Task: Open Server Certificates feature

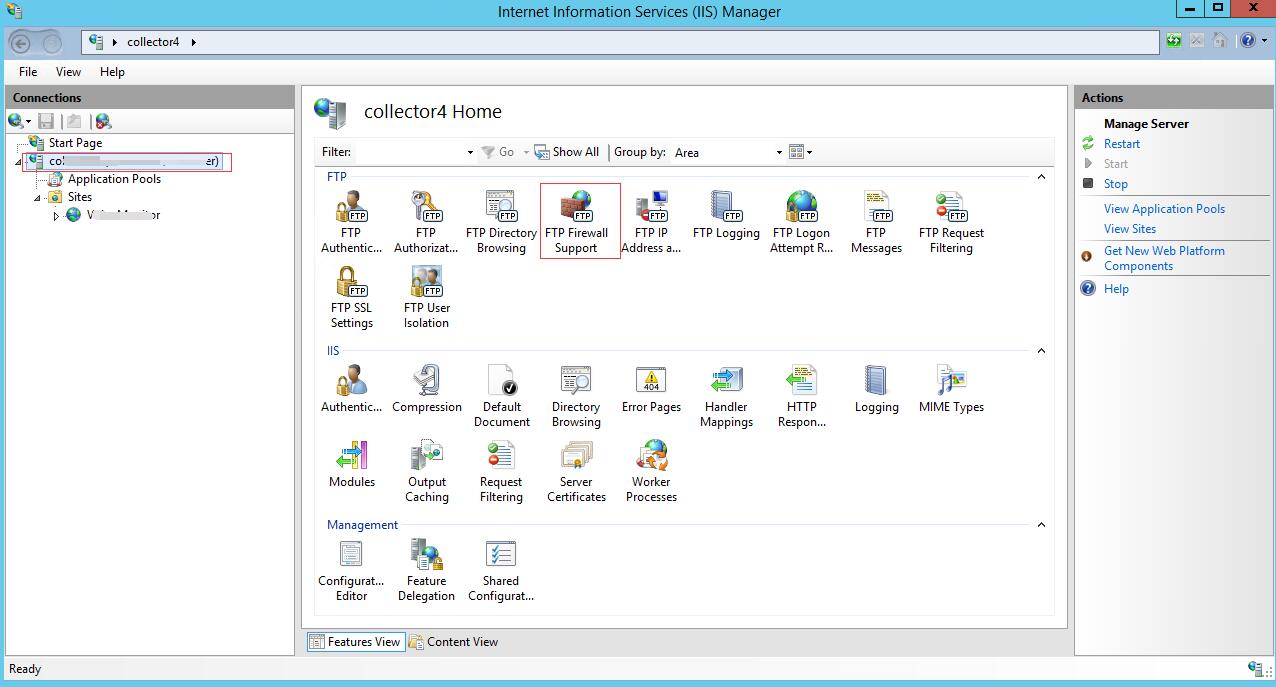Action: (576, 471)
